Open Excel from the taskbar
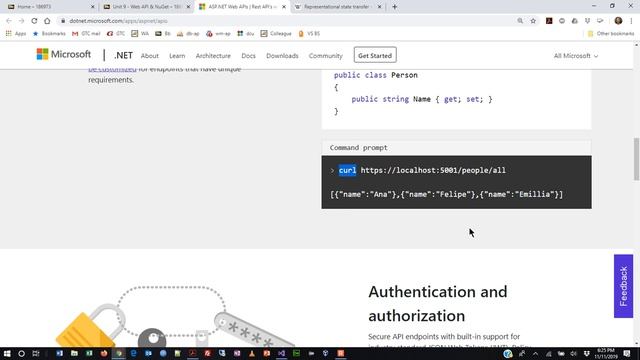 tap(89, 353)
